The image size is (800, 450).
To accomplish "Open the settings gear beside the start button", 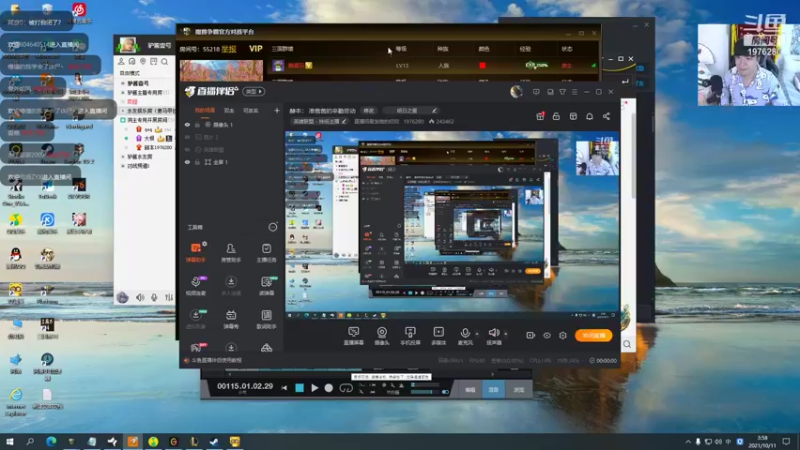I will tap(563, 335).
